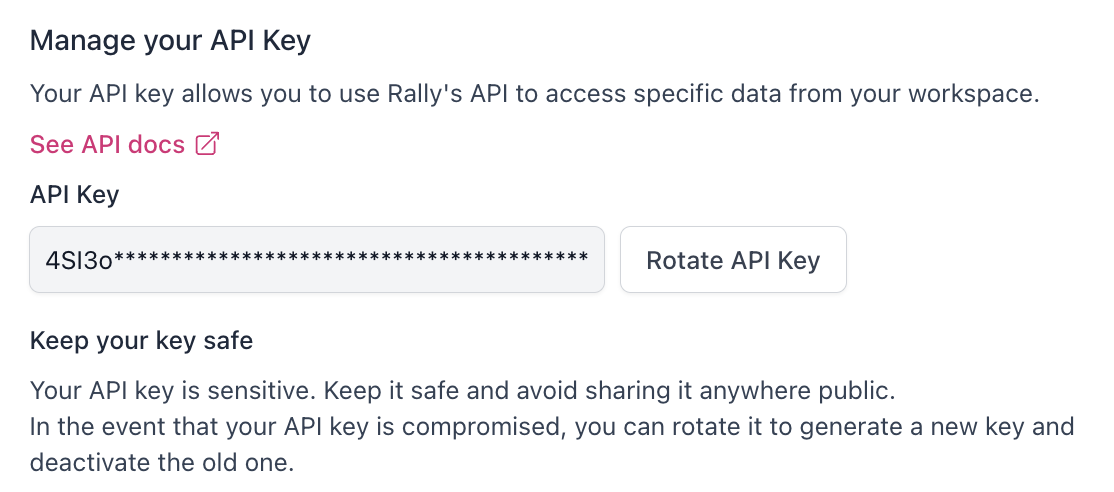The width and height of the screenshot is (1114, 492).
Task: Click the visible "4SI3o" key prefix
Action: (x=78, y=261)
